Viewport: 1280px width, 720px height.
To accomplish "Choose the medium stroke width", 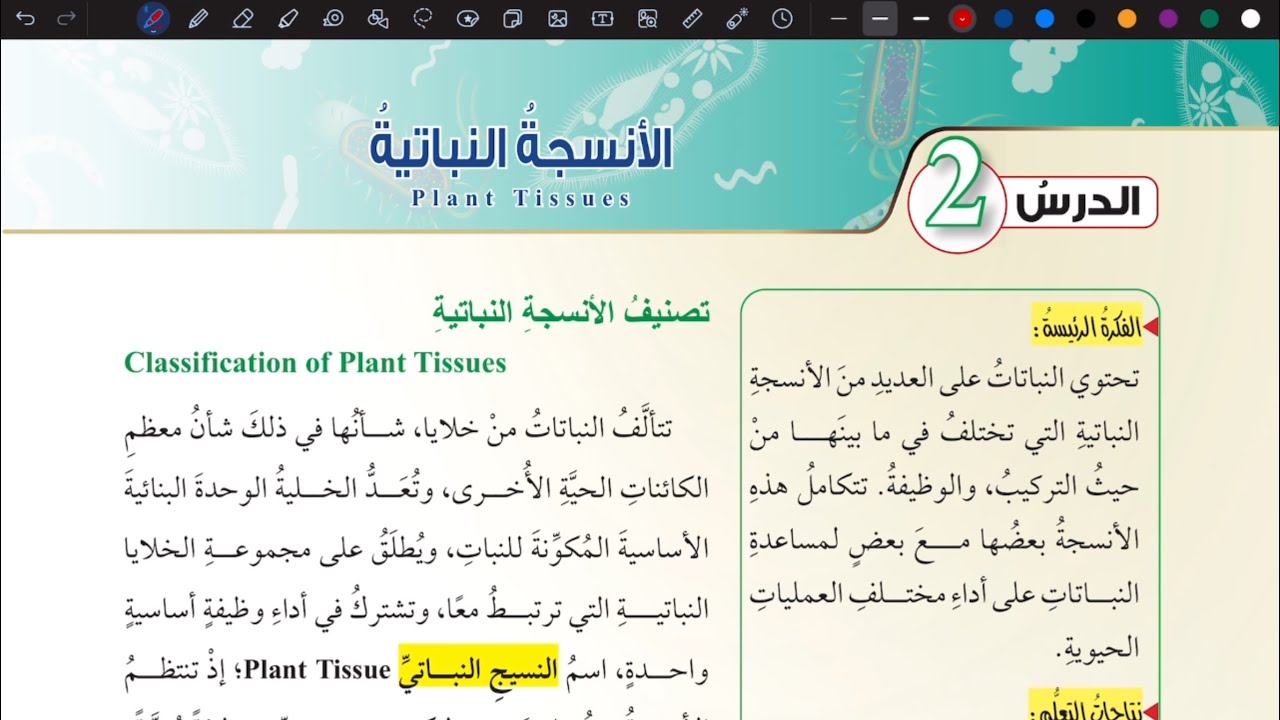I will click(880, 19).
